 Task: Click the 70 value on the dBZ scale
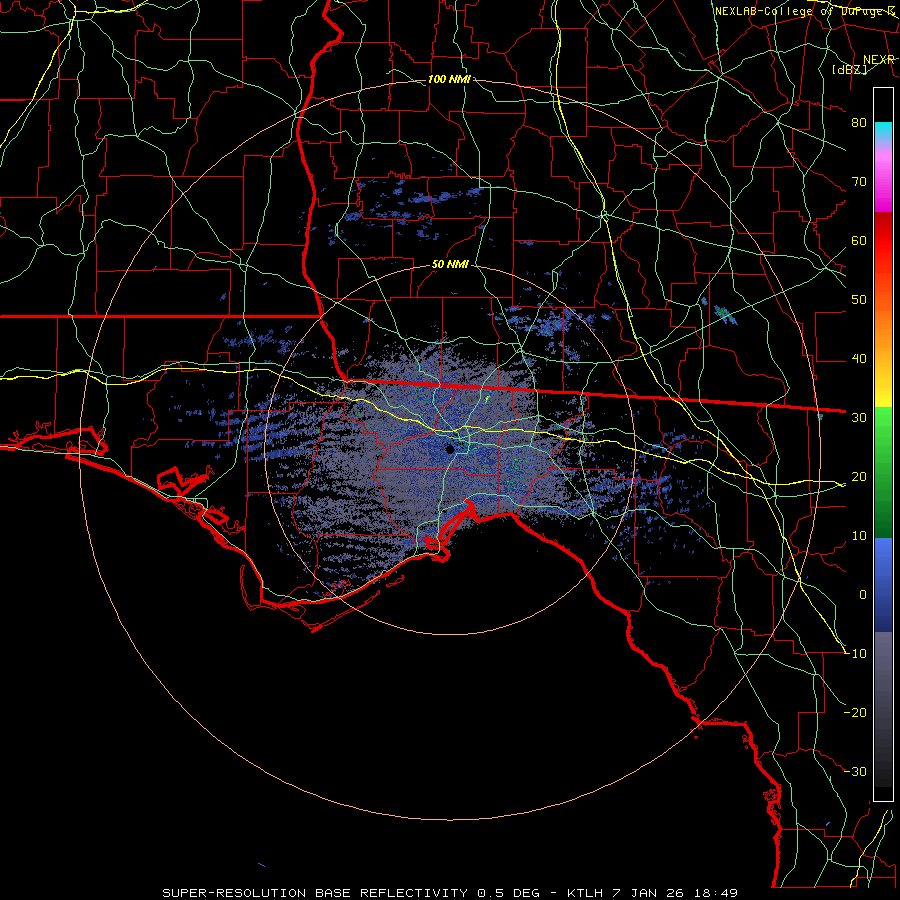(x=859, y=181)
